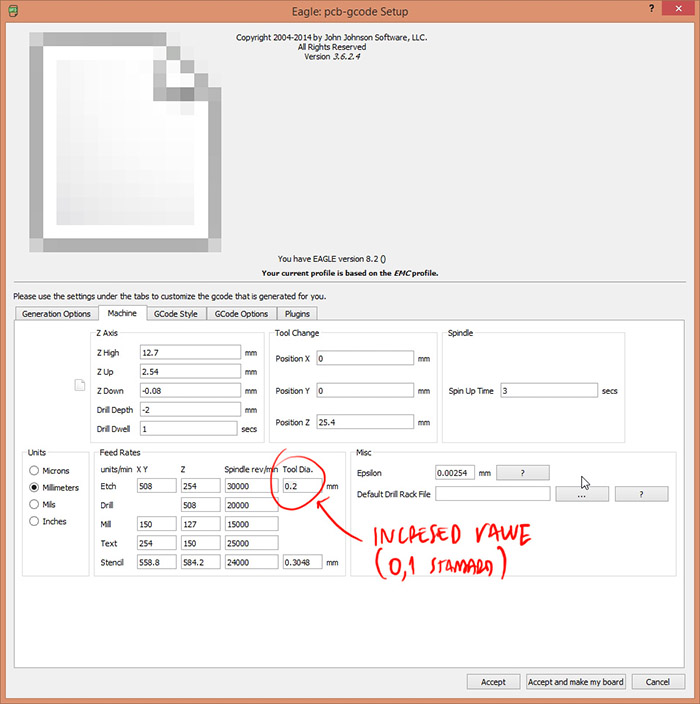Click the Drill Rack File help button

point(641,494)
